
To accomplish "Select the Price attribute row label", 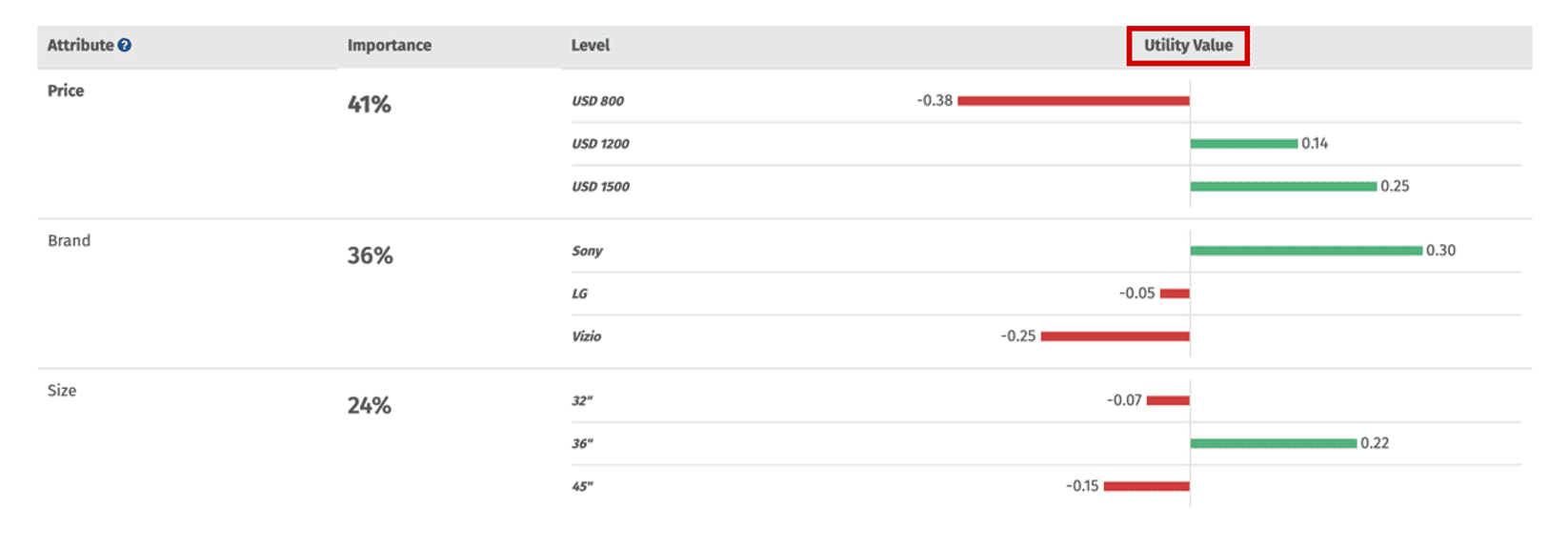I will [66, 91].
